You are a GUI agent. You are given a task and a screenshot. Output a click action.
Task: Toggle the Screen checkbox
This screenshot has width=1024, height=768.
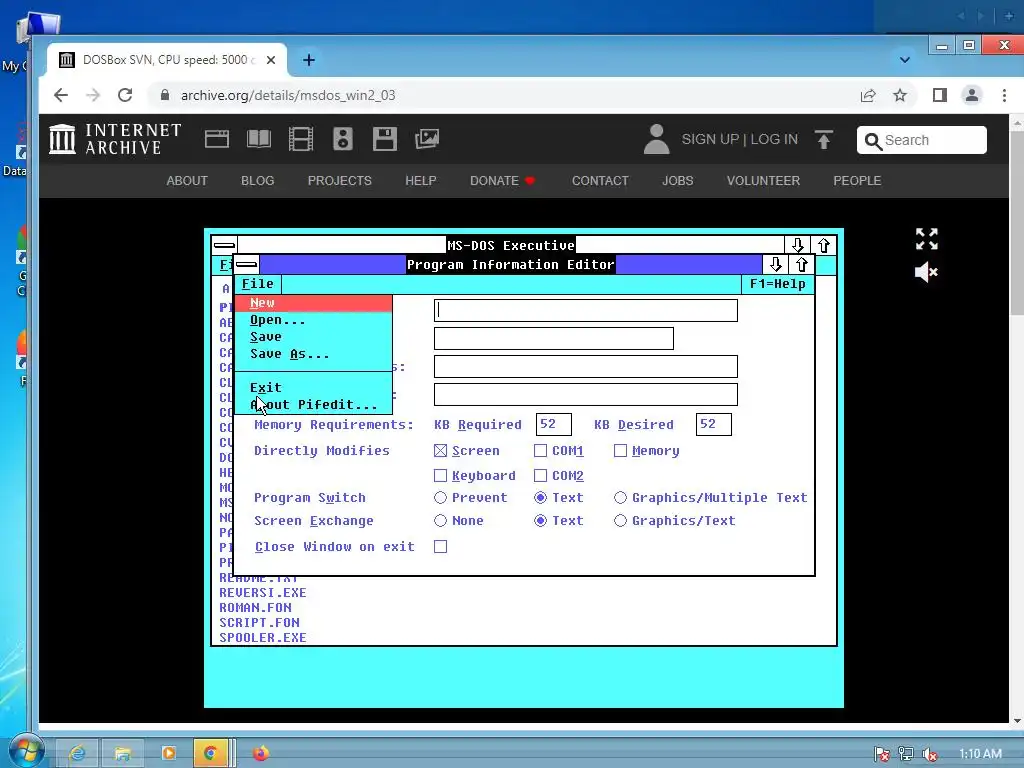[x=441, y=451]
